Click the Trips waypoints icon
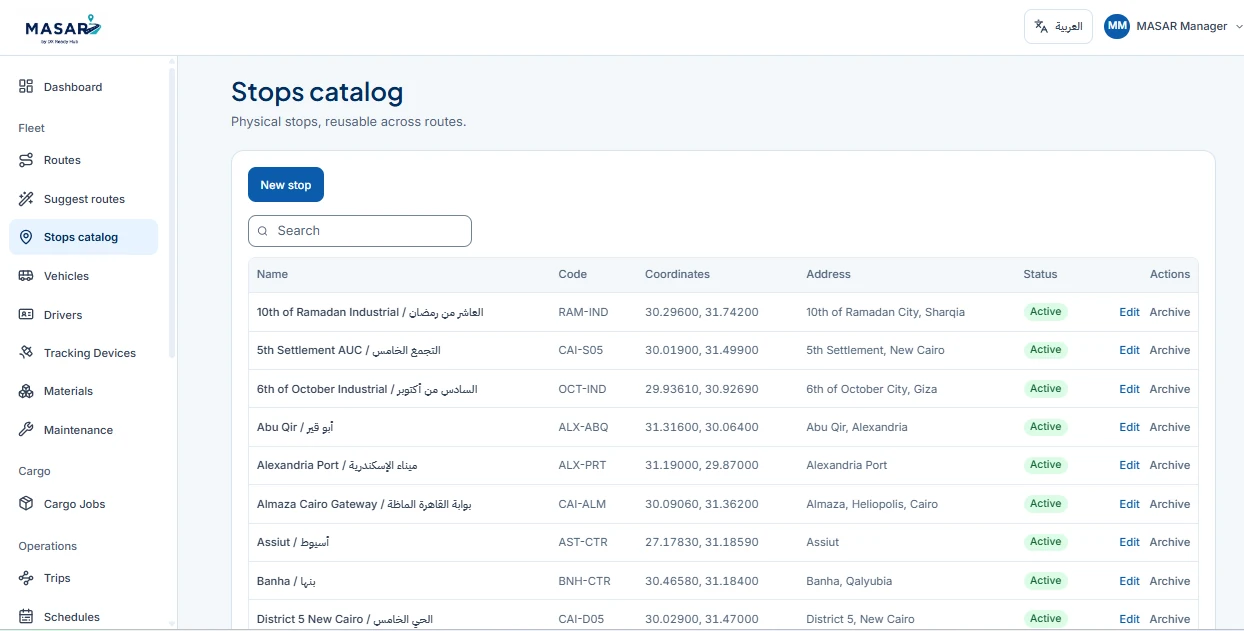Viewport: 1244px width, 631px height. (26, 578)
